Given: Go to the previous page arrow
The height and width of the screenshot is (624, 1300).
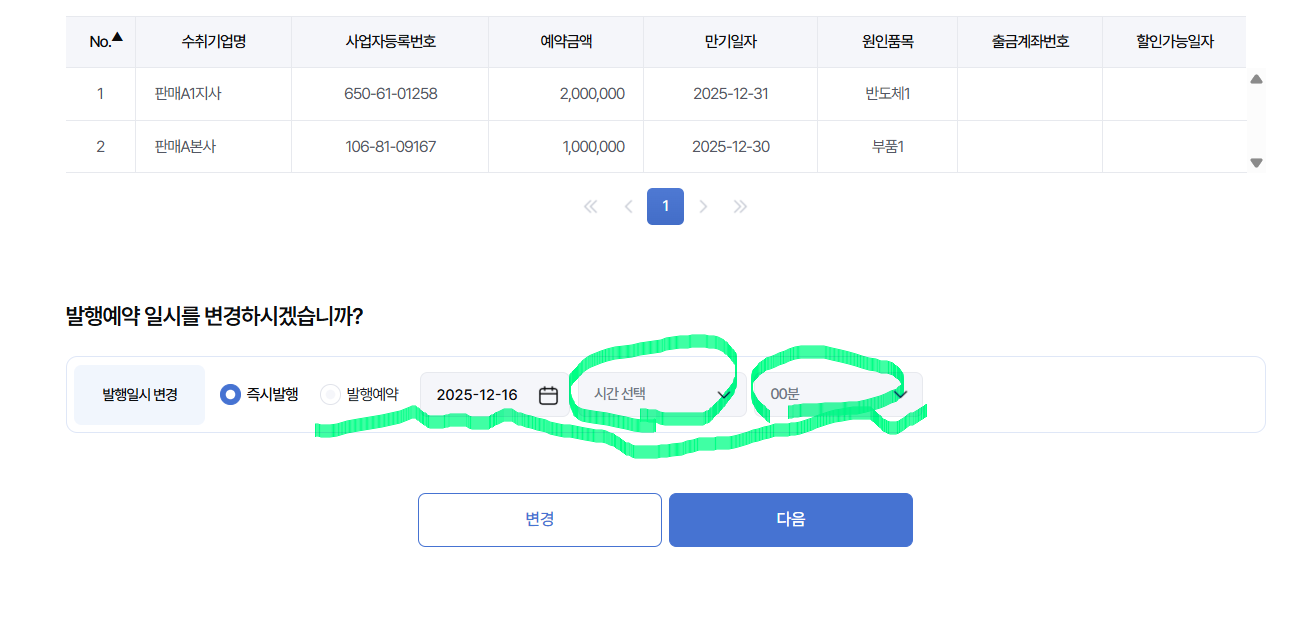Looking at the screenshot, I should pos(628,207).
